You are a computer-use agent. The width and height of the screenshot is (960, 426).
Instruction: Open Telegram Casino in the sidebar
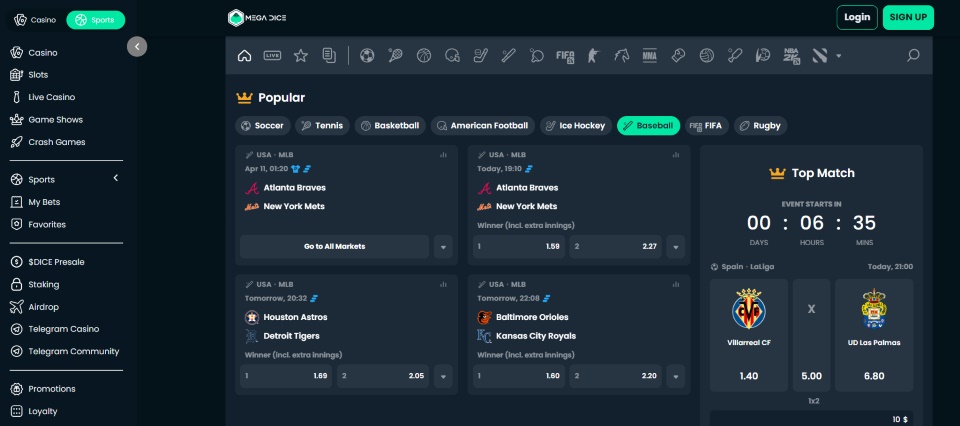[64, 329]
